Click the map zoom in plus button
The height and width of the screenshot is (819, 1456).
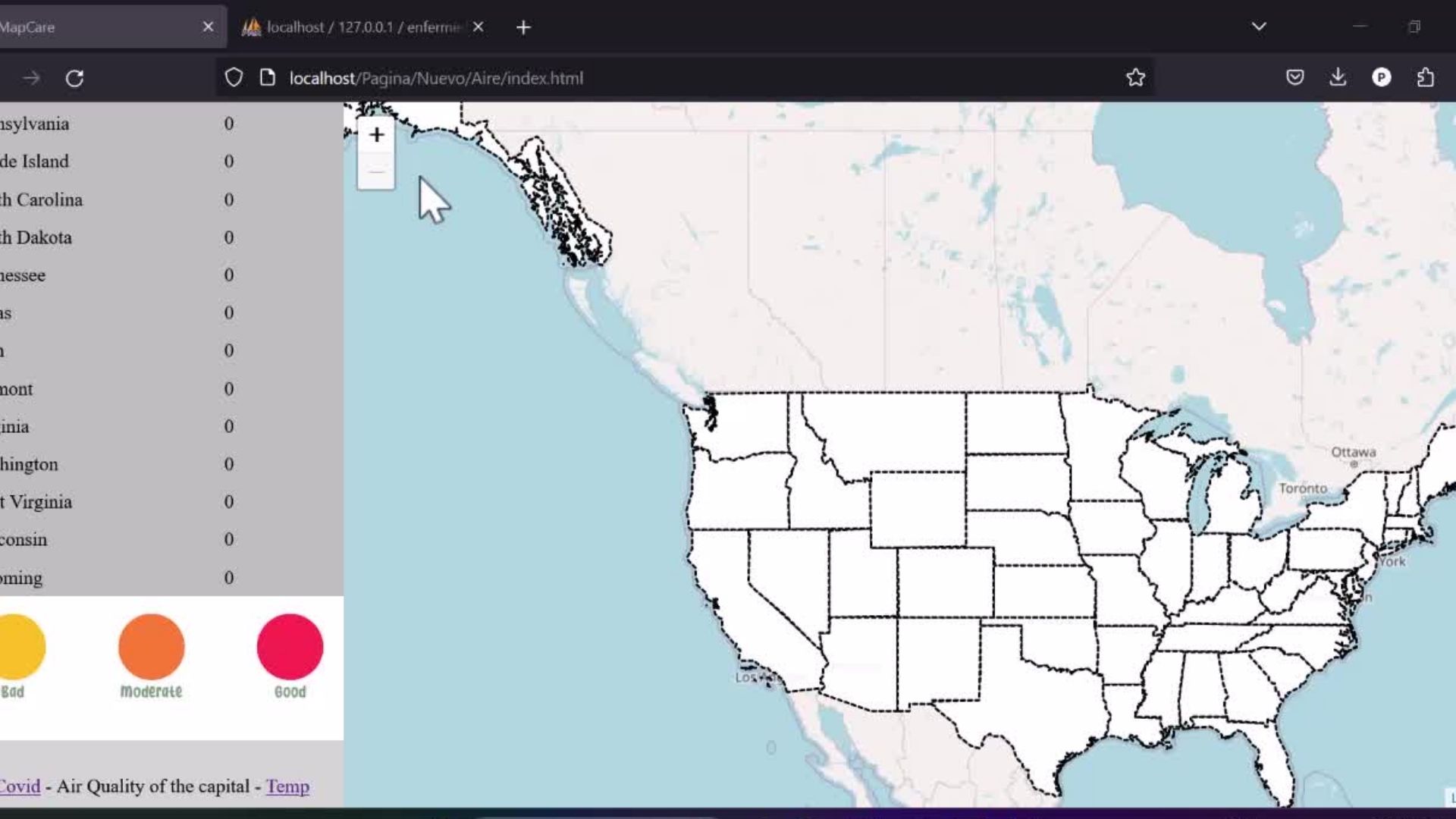[376, 135]
